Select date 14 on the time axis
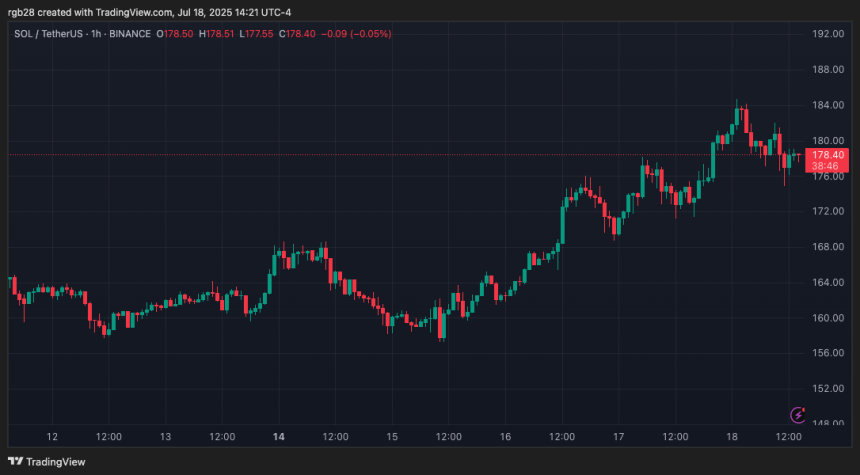Viewport: 860px width, 475px height. pos(279,437)
